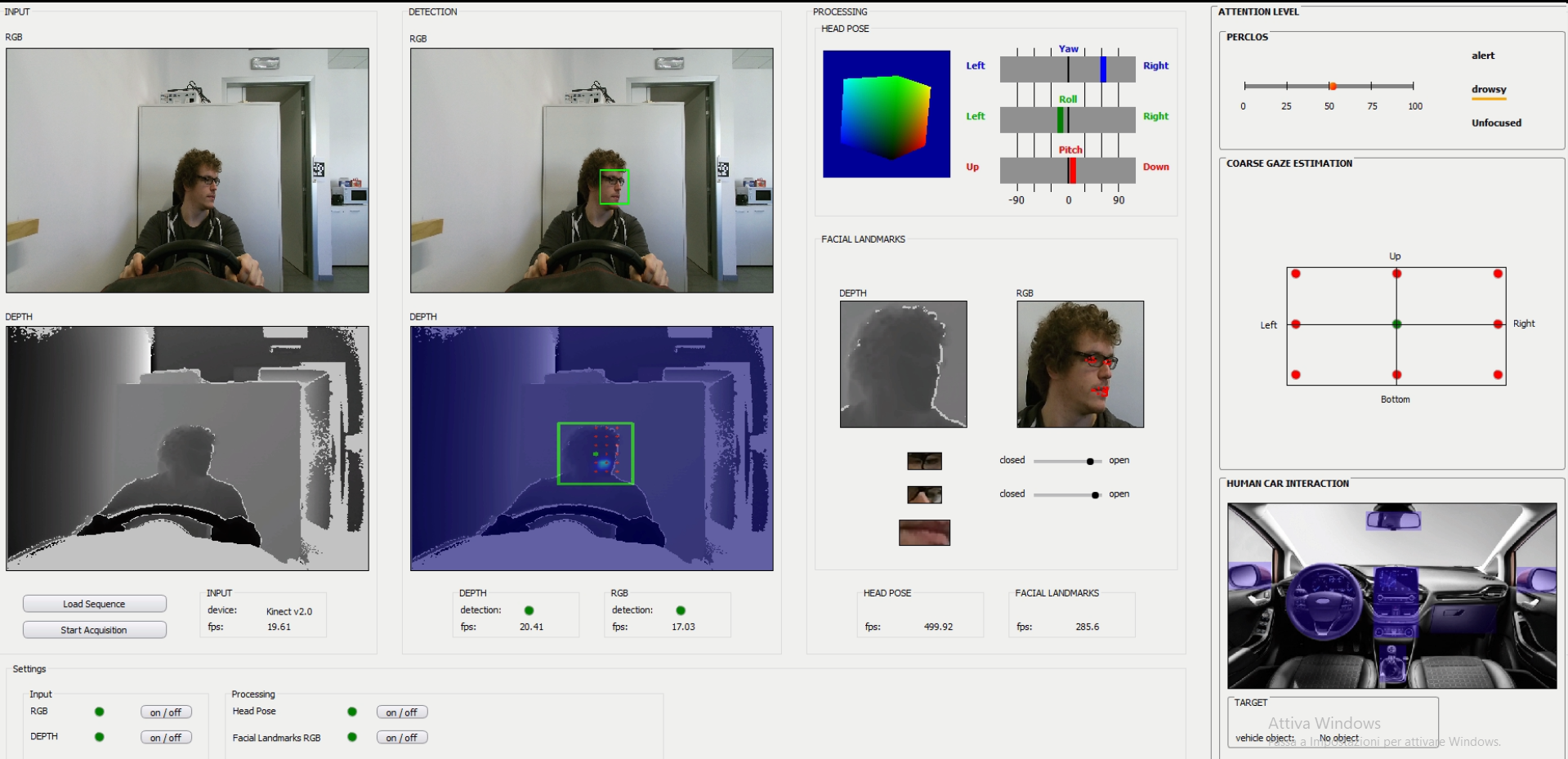This screenshot has width=1568, height=759.
Task: Select the top-left red gaze point
Action: [x=1296, y=274]
